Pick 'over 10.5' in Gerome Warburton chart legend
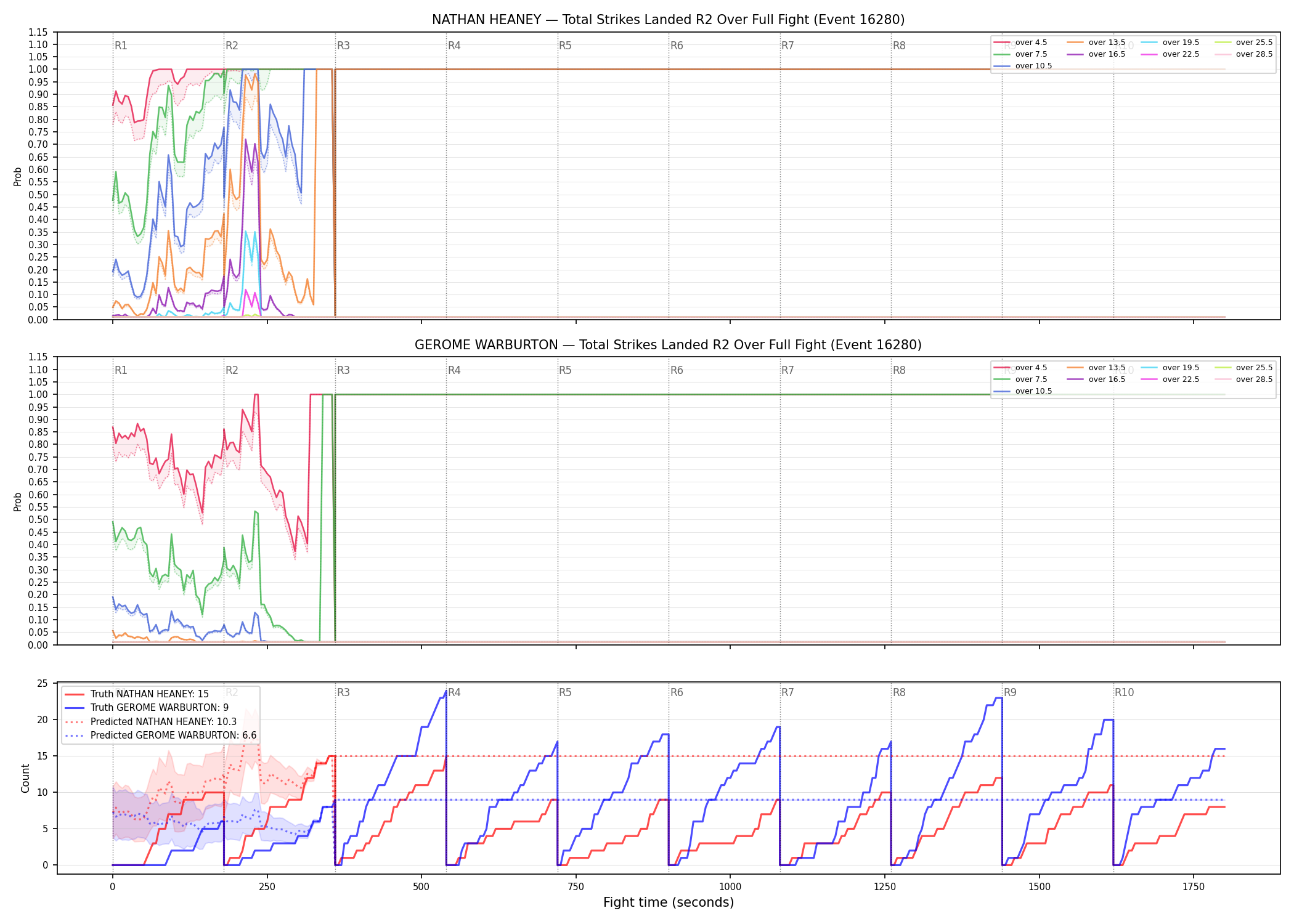Image resolution: width=1294 pixels, height=924 pixels. point(1023,391)
